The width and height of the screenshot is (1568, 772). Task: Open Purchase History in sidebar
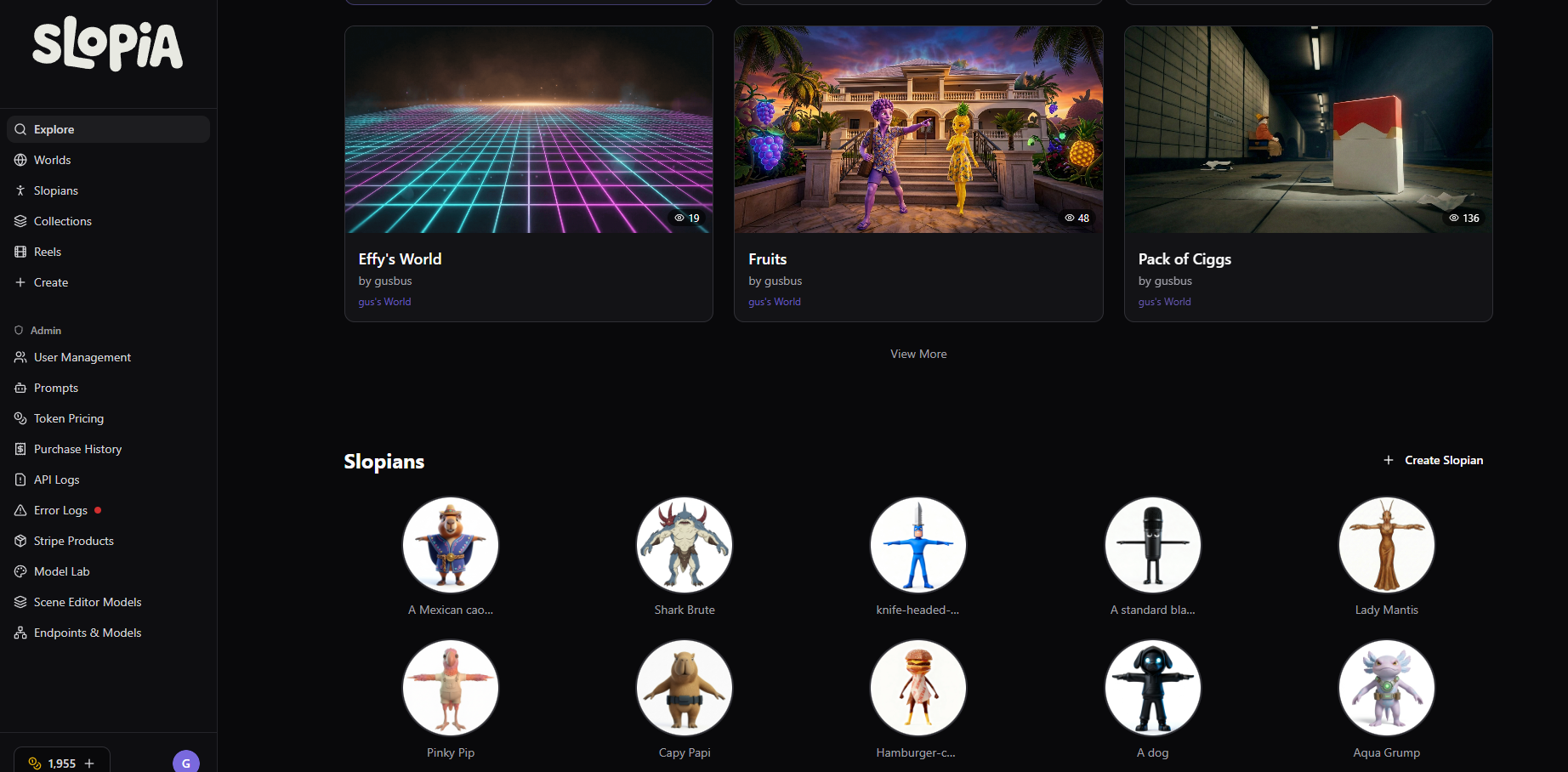pos(77,449)
